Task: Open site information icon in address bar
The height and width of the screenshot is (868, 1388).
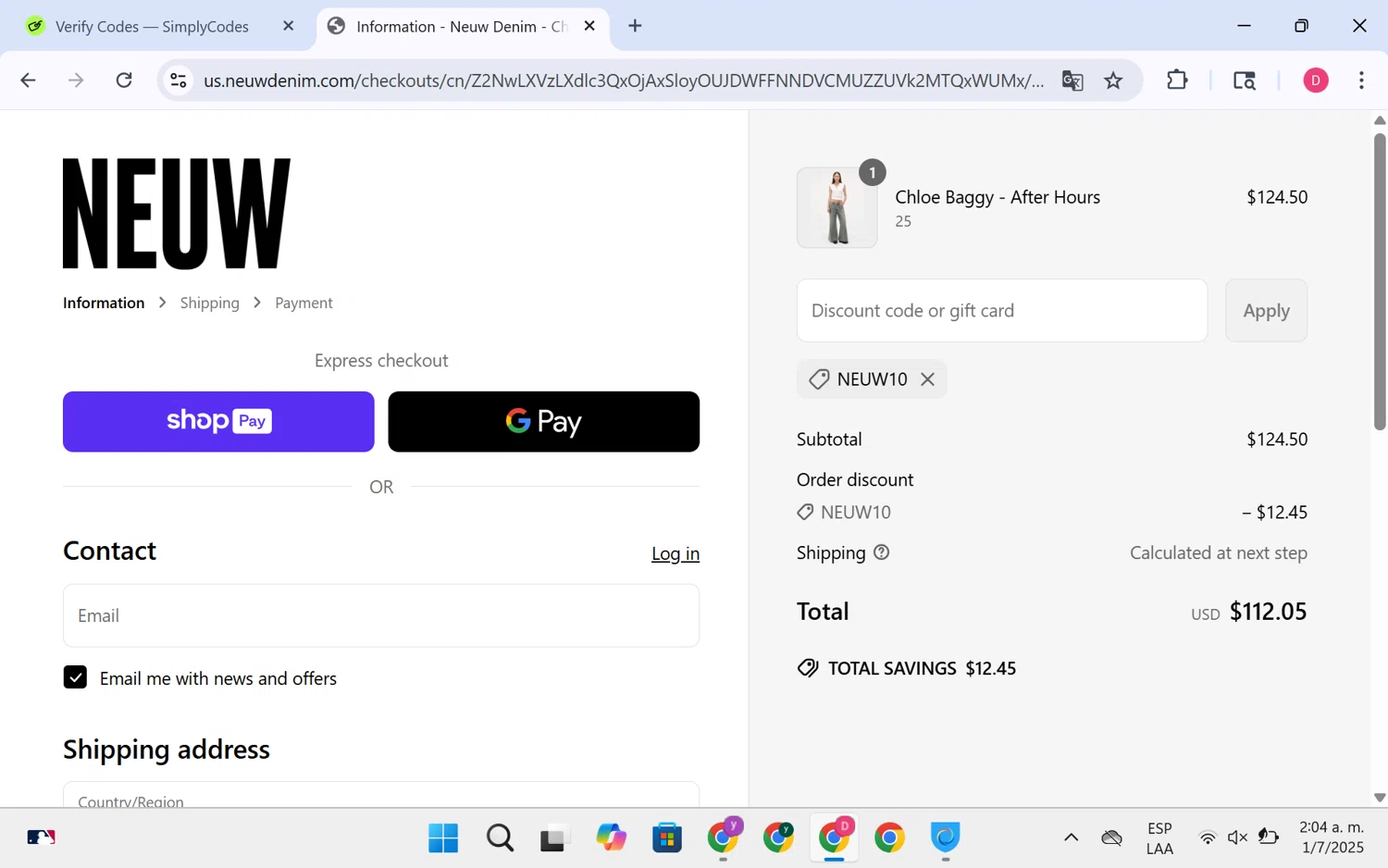Action: coord(179,81)
